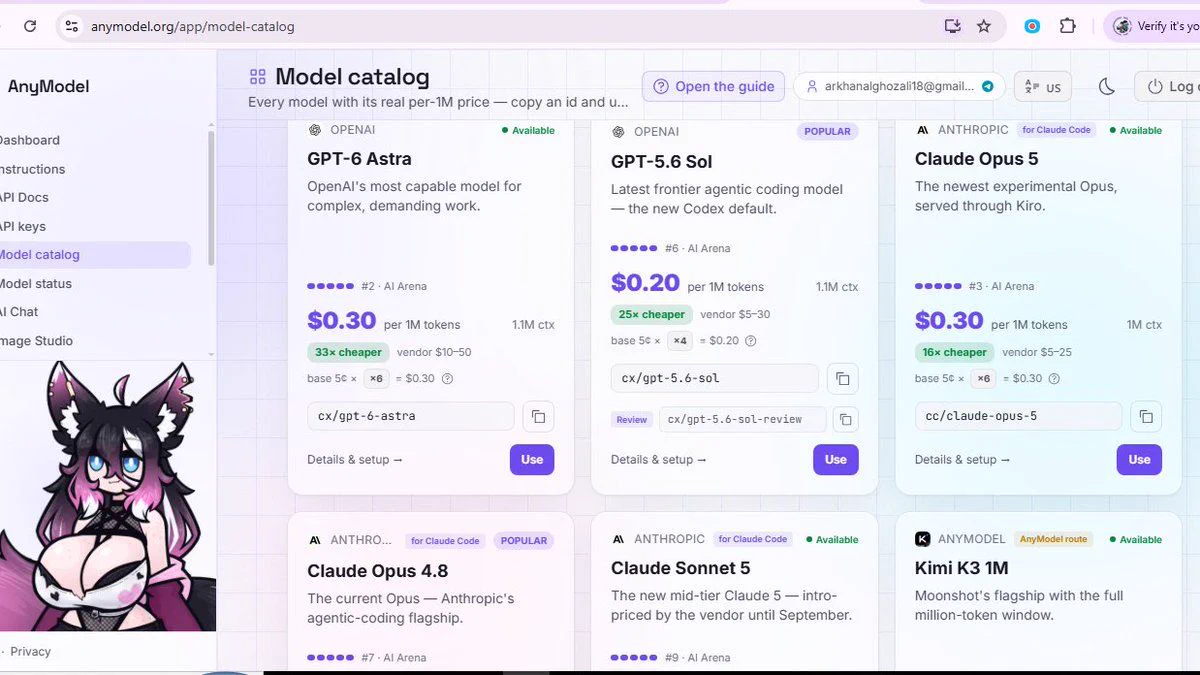This screenshot has width=1200, height=675.
Task: Click the Model catalog grid icon in the header
Action: point(257,77)
